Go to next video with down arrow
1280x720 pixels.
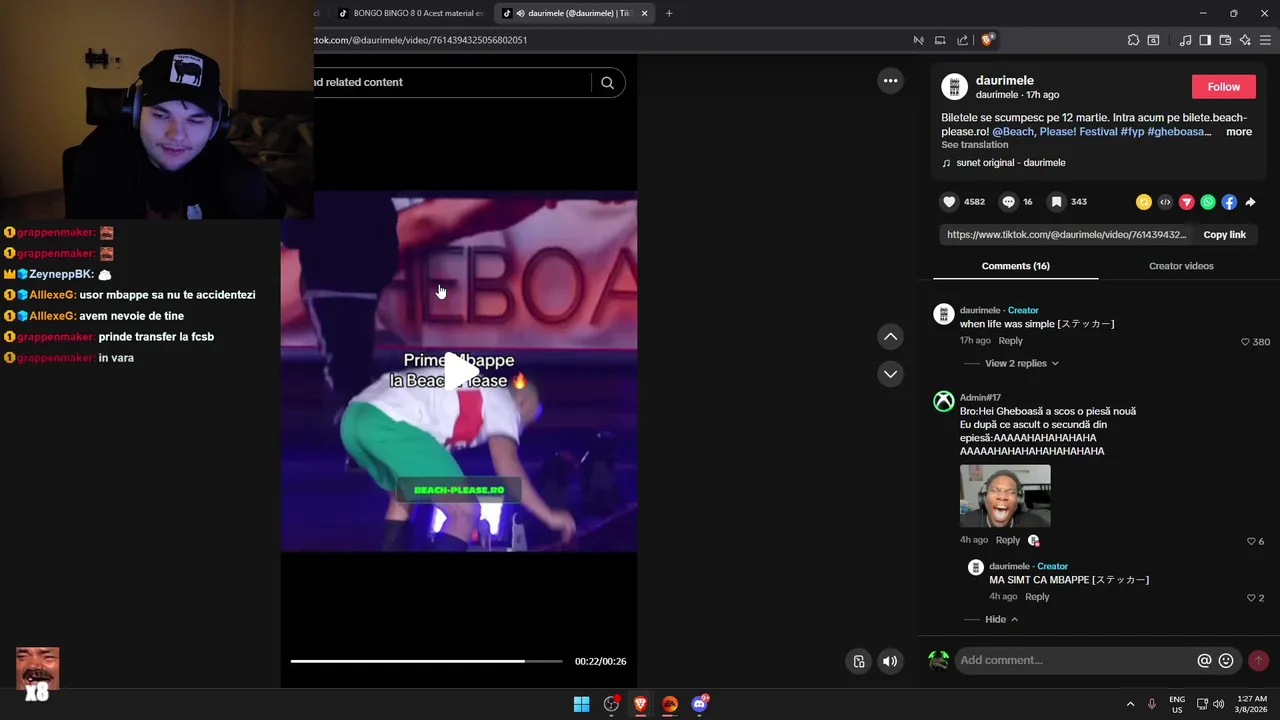pos(890,374)
